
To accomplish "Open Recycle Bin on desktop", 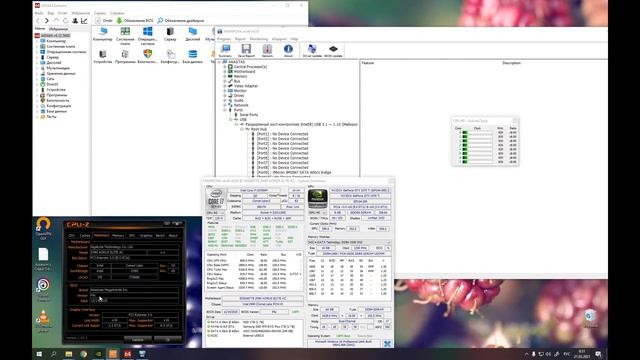I will (x=590, y=319).
